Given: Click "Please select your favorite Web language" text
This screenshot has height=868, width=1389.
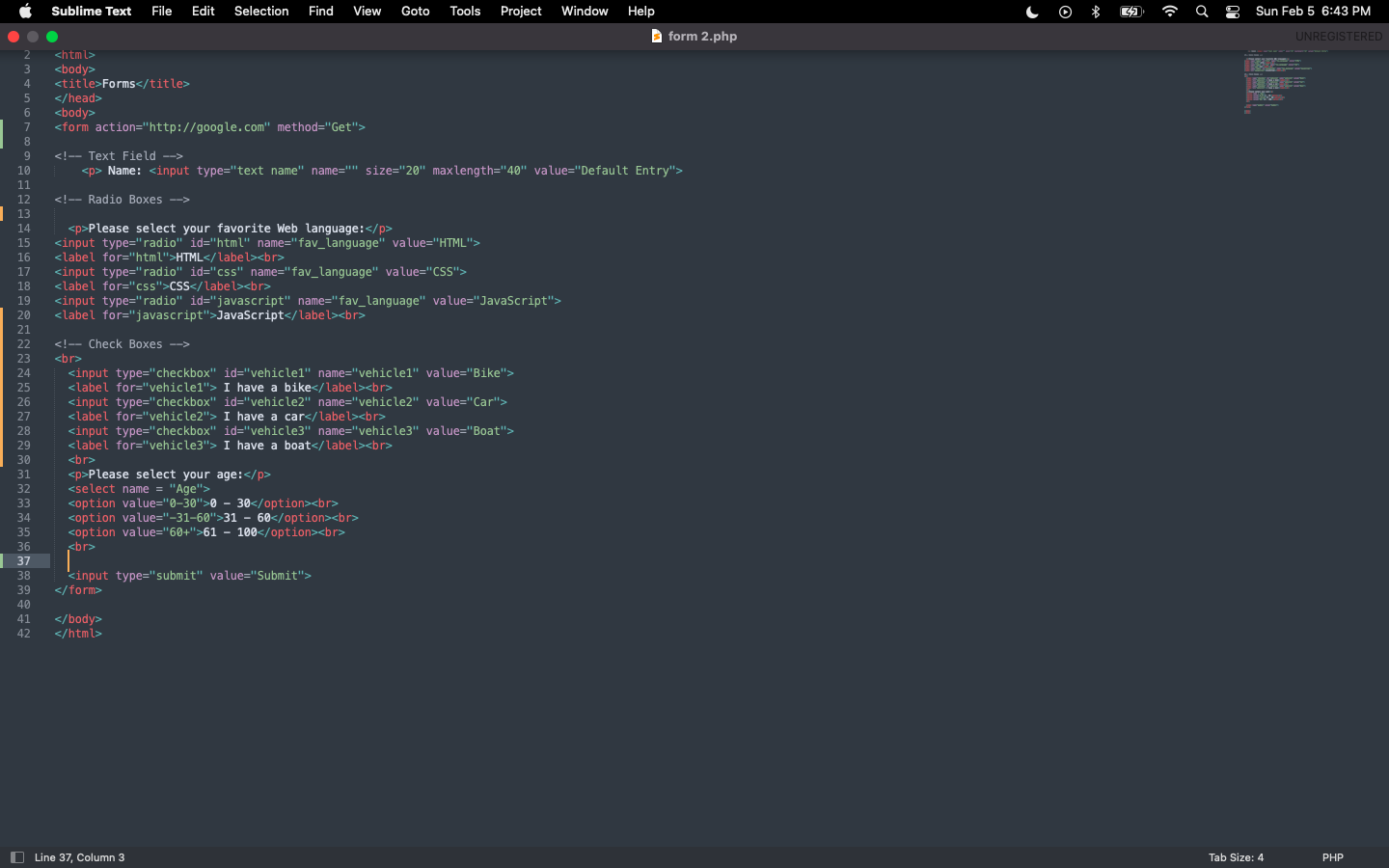Looking at the screenshot, I should 227,229.
